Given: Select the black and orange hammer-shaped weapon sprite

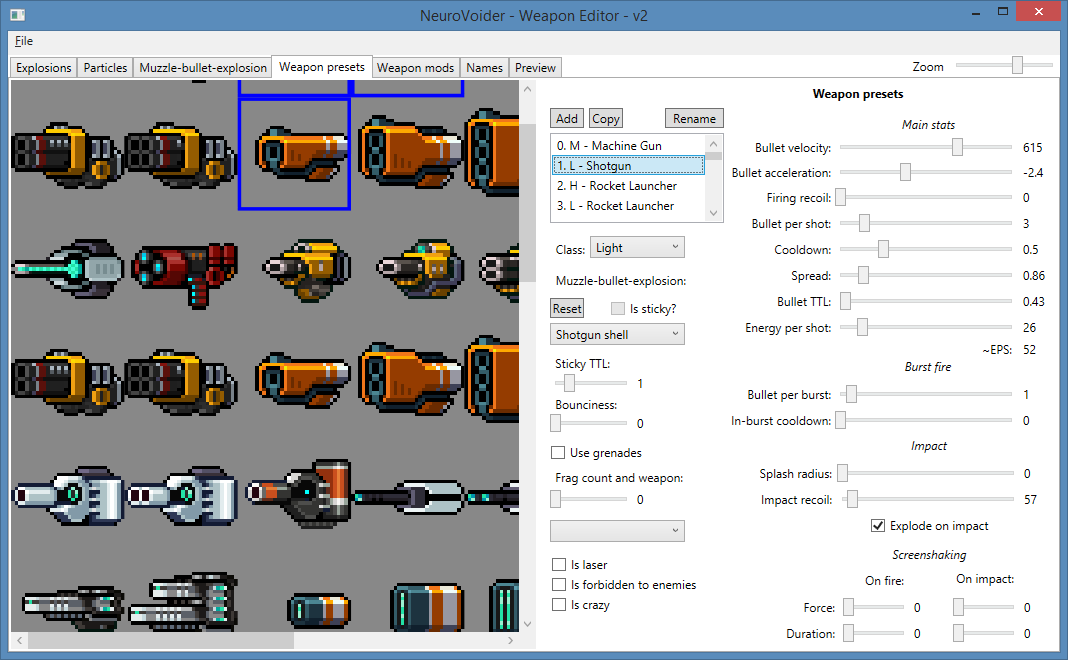Looking at the screenshot, I should [x=298, y=493].
